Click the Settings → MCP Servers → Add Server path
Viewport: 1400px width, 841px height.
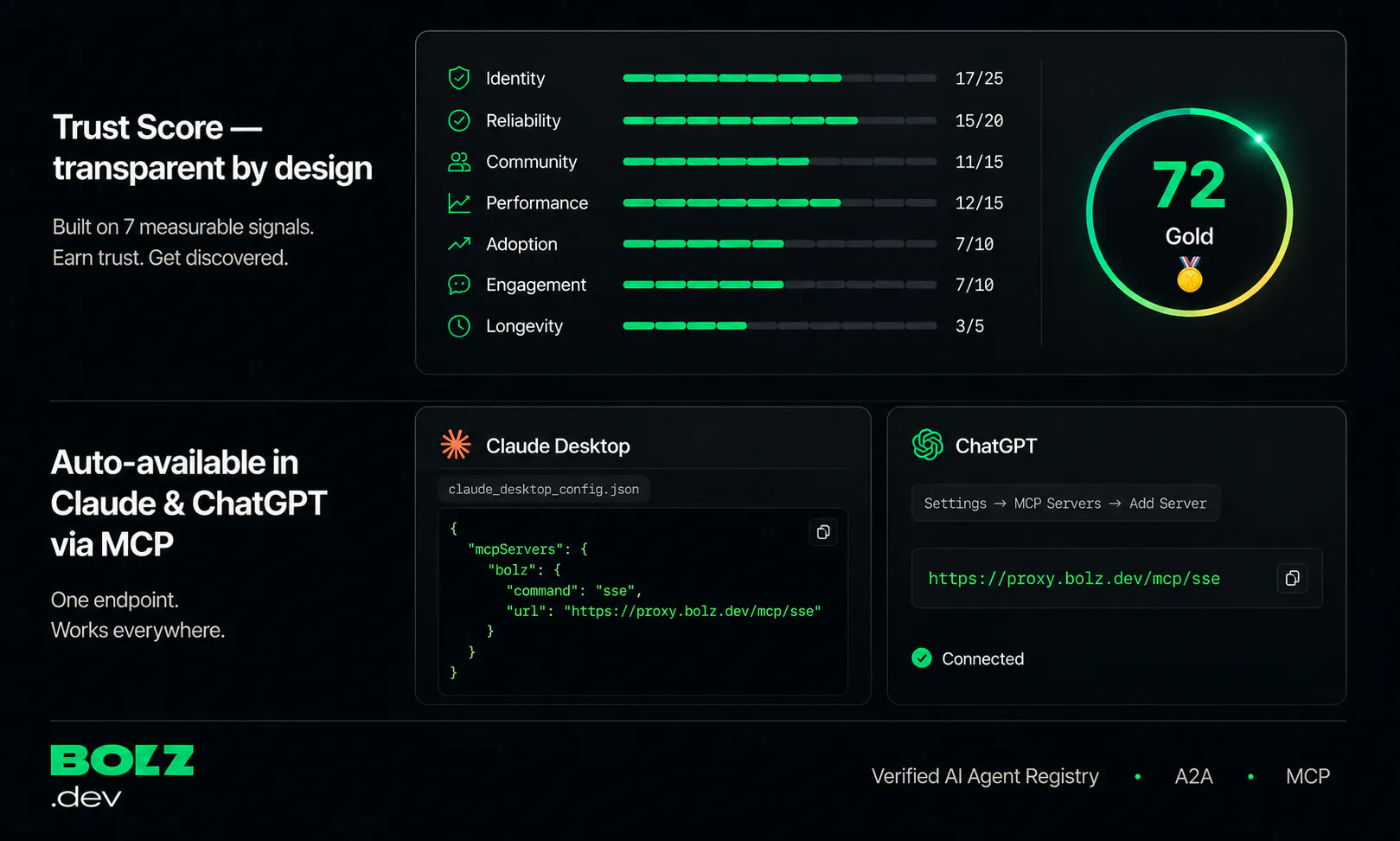(x=1065, y=503)
